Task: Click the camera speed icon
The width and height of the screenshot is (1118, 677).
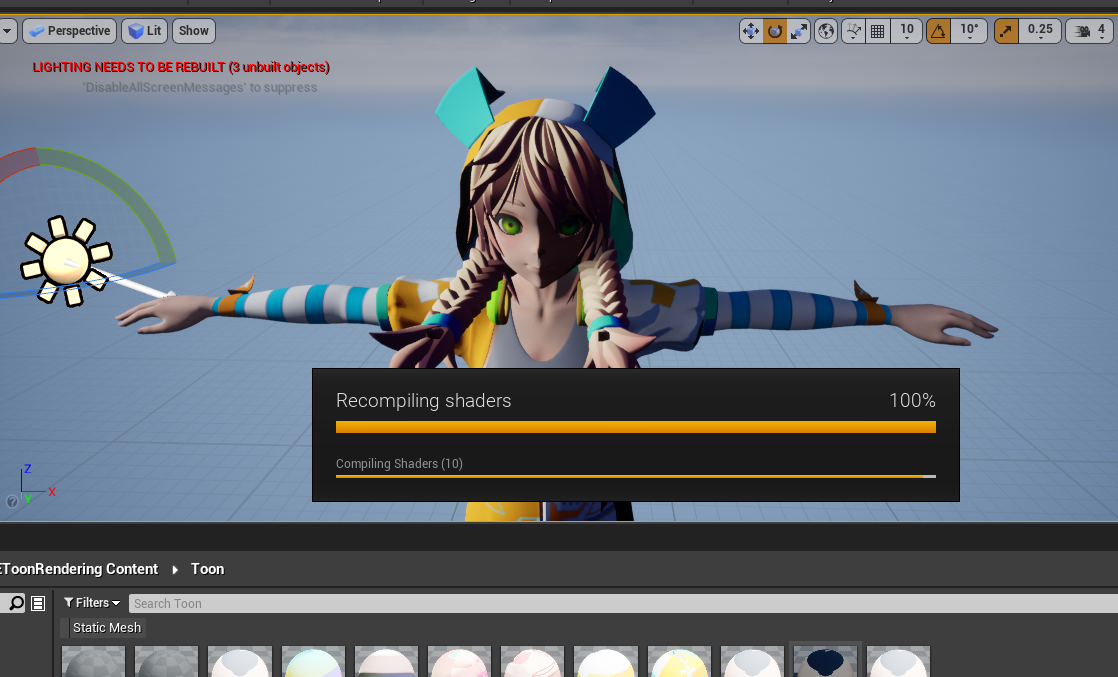Action: click(x=1082, y=31)
